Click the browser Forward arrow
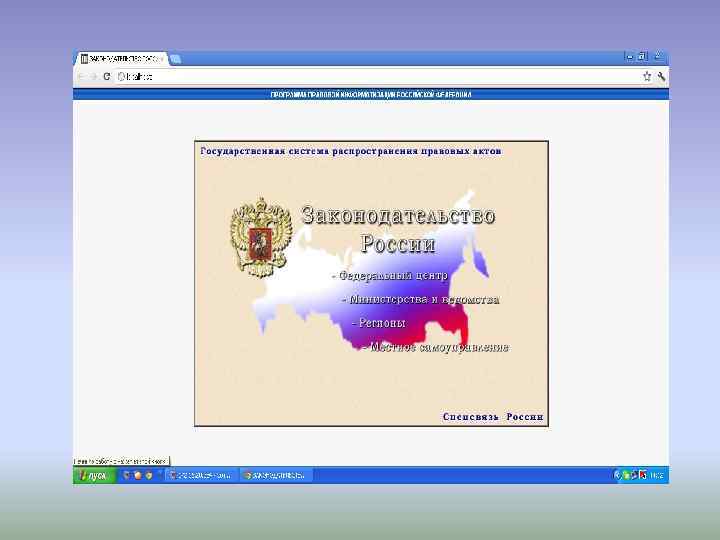The width and height of the screenshot is (720, 540). 93,77
